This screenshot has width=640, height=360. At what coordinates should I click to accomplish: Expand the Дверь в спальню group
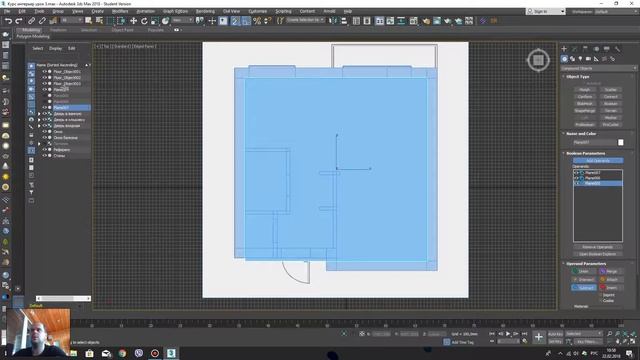[x=39, y=120]
